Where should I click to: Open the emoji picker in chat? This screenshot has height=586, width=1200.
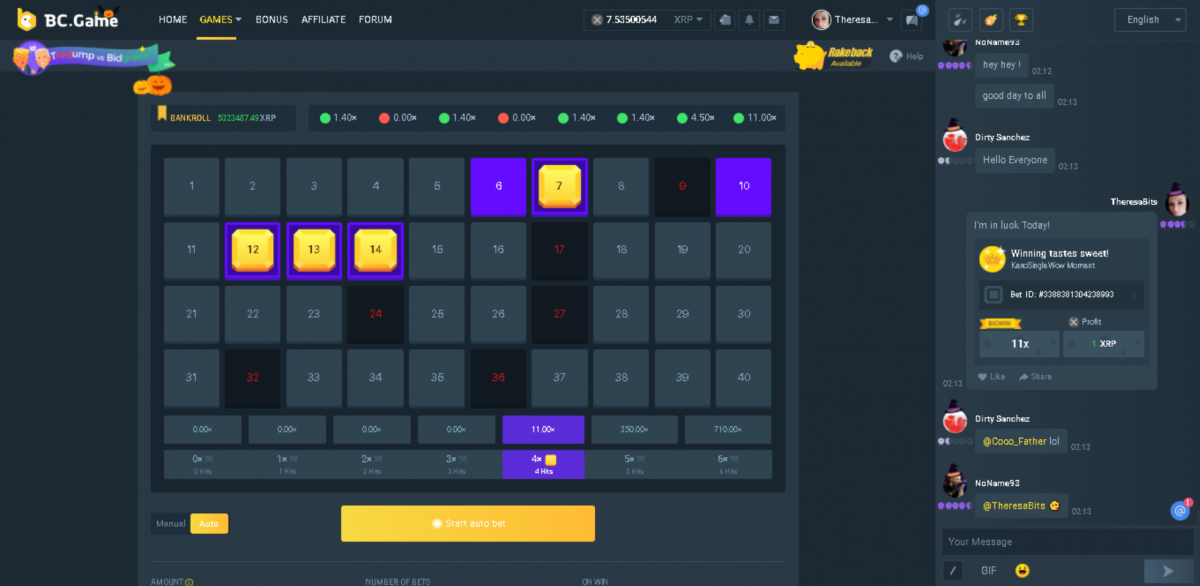pos(1022,570)
